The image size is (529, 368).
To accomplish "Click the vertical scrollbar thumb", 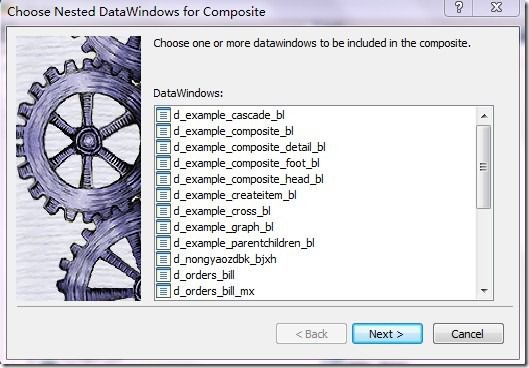I will (x=484, y=167).
